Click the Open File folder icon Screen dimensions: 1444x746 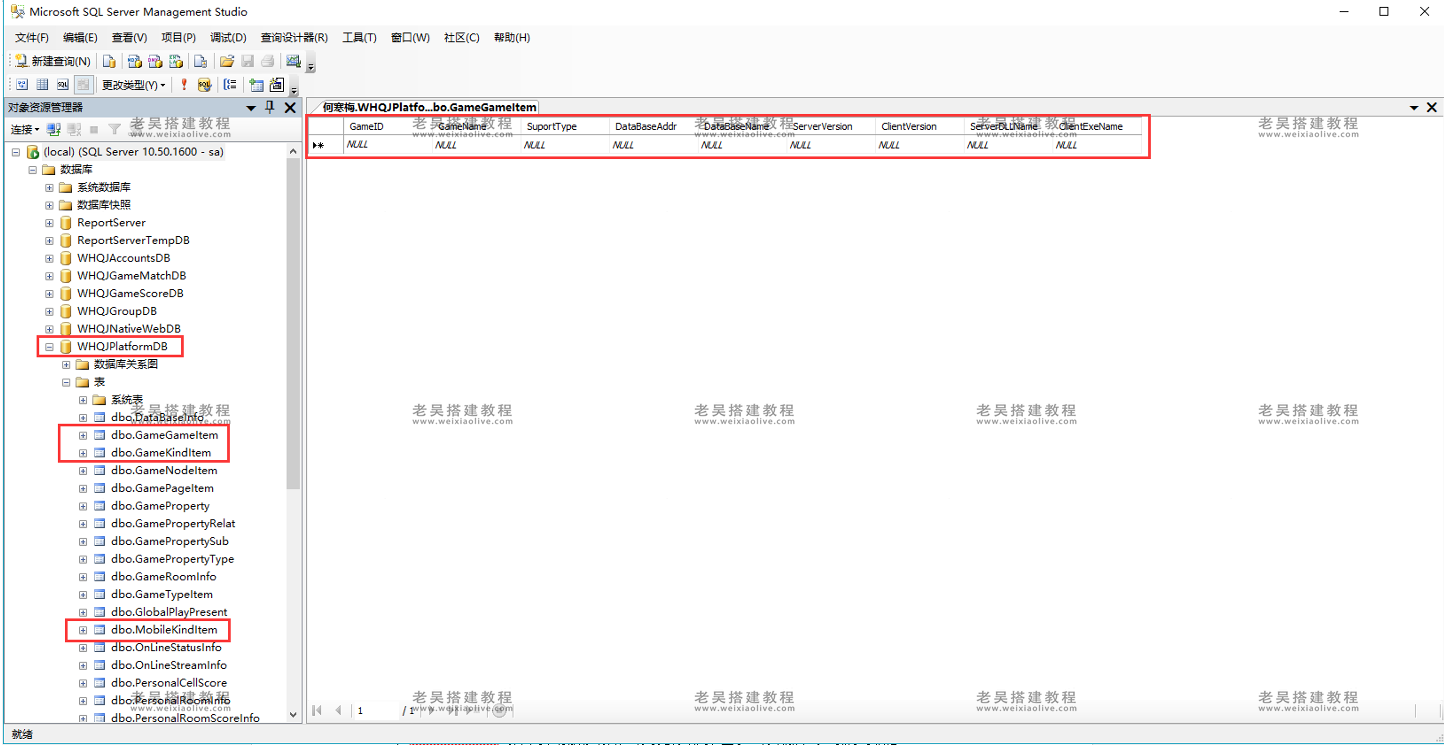click(227, 61)
